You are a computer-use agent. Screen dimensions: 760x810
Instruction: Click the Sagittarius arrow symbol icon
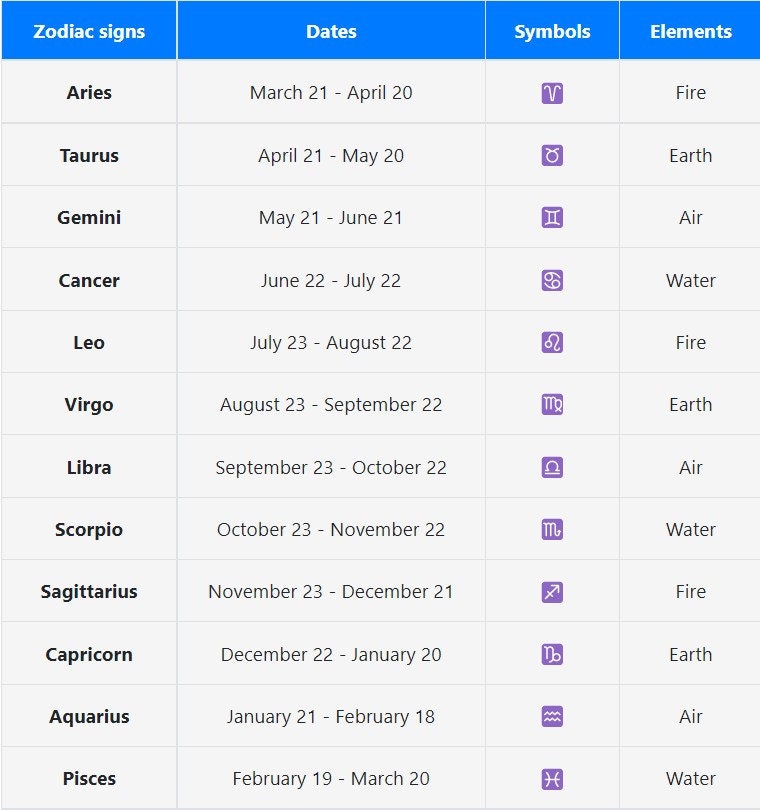[x=552, y=592]
